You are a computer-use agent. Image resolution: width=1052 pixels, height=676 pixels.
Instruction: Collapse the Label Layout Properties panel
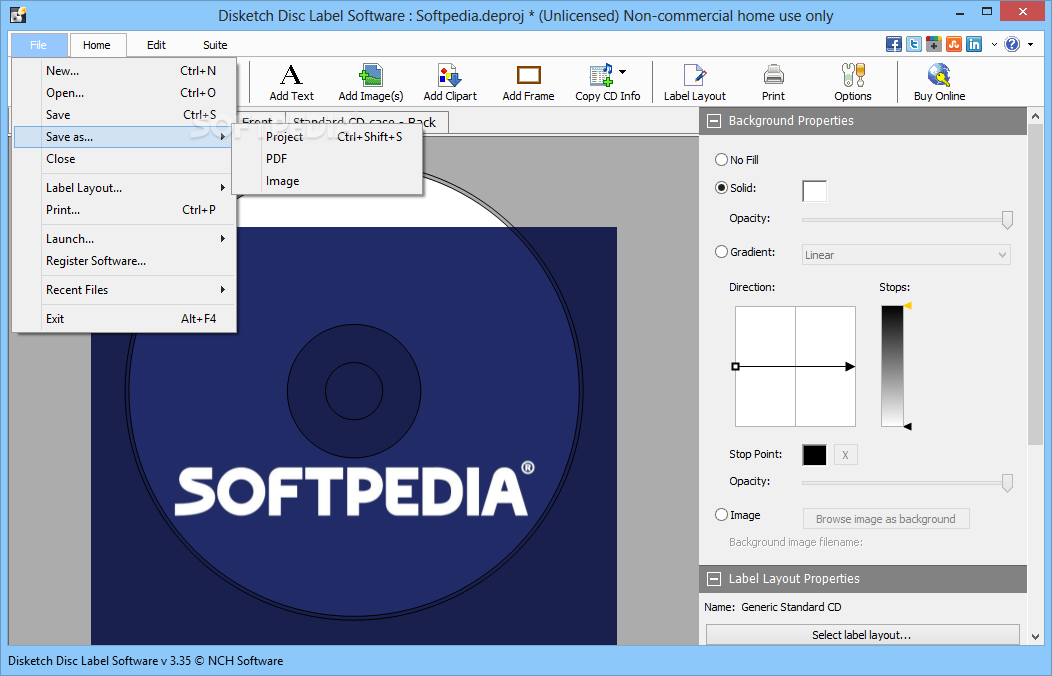coord(715,579)
